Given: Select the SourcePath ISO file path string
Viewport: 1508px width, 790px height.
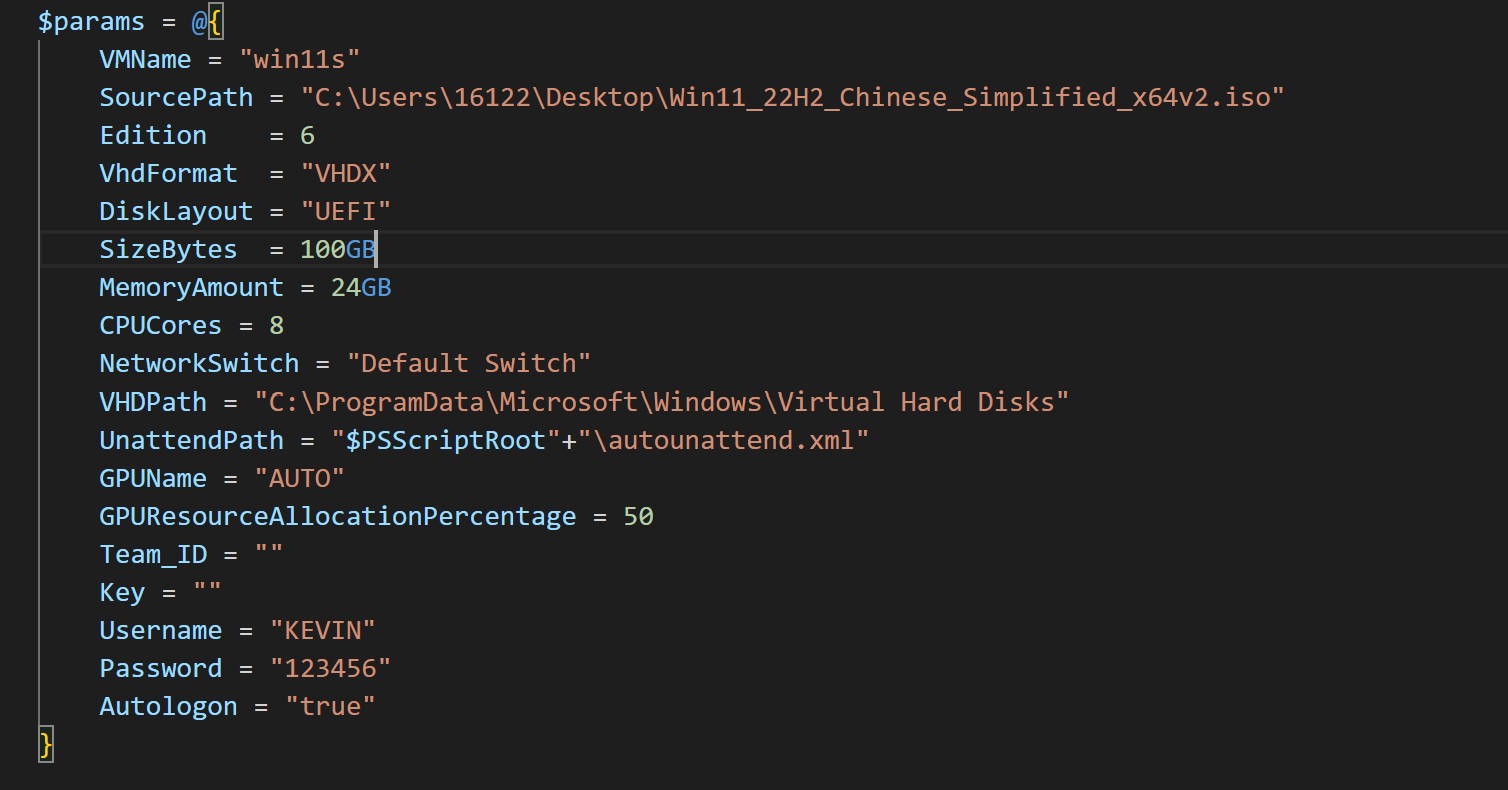Looking at the screenshot, I should click(x=790, y=97).
